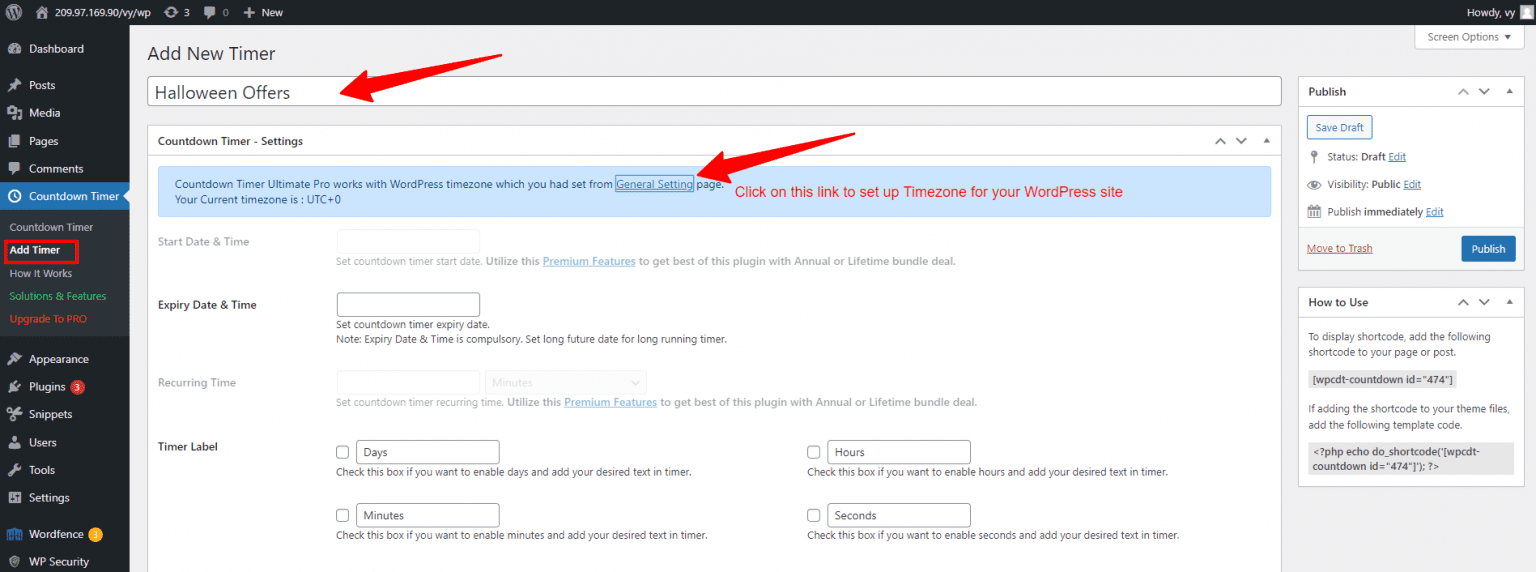Expand the Screen Options dropdown
This screenshot has width=1536, height=572.
pyautogui.click(x=1469, y=37)
